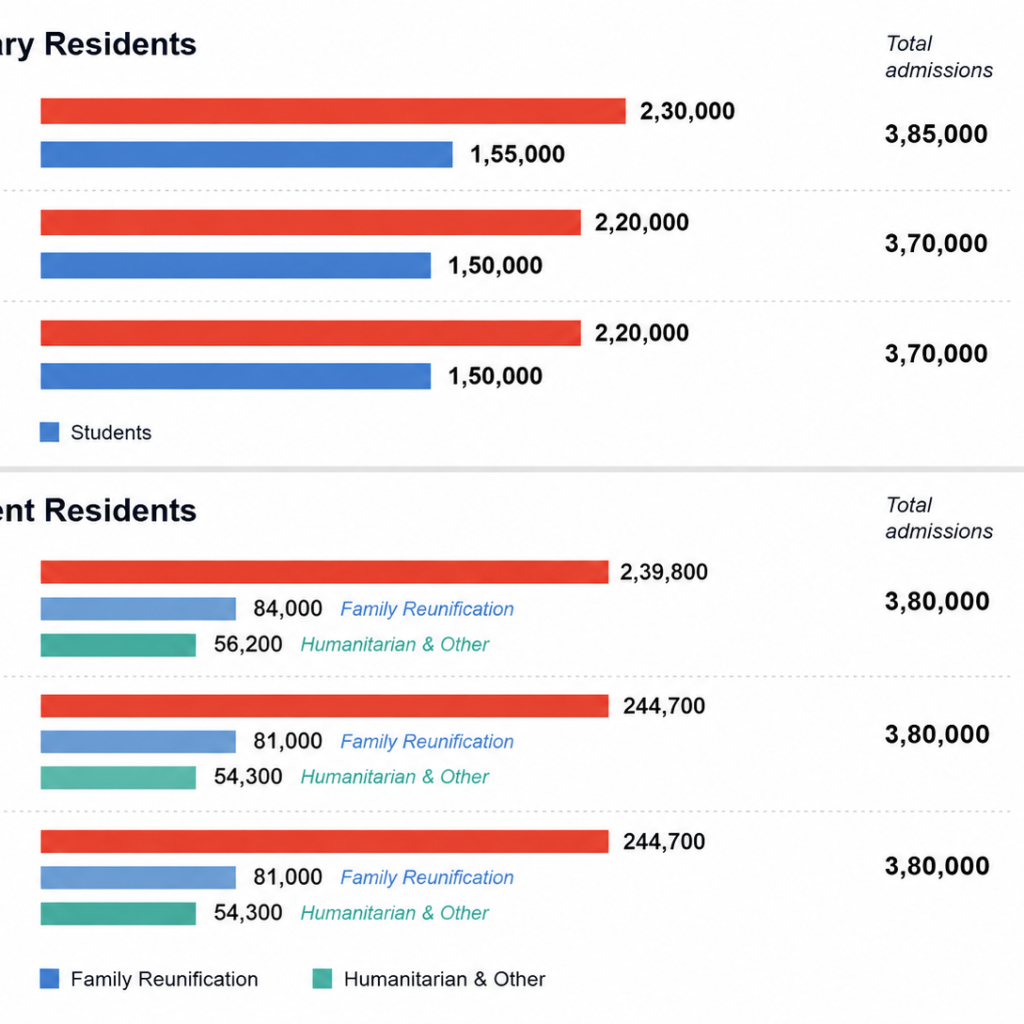Click Total admissions header in lower section
The width and height of the screenshot is (1024, 1024).
(x=939, y=518)
